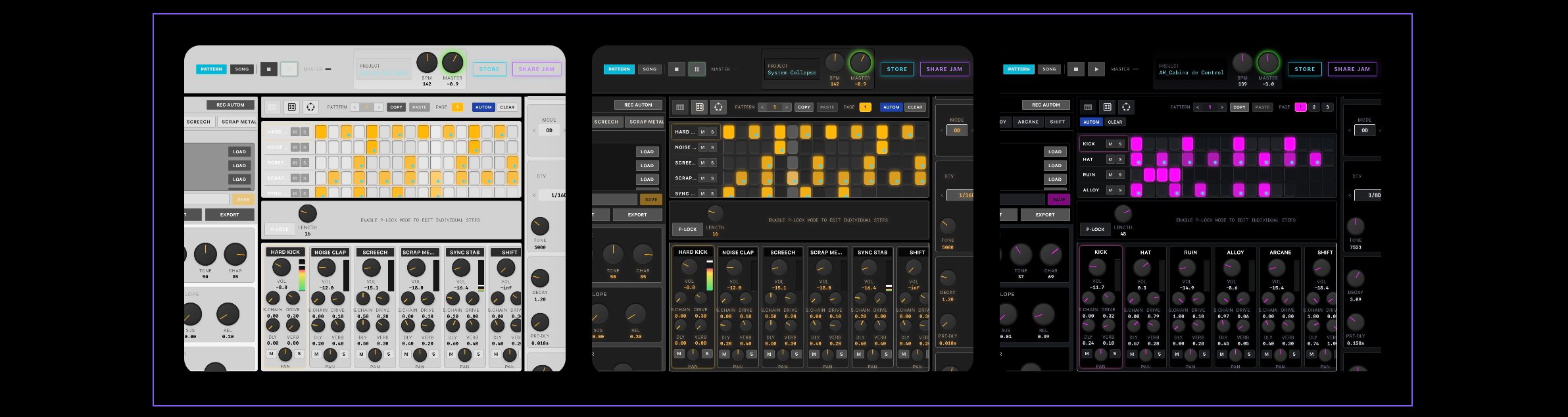The width and height of the screenshot is (1568, 417).
Task: Solo HAT track in magenta panel
Action: pyautogui.click(x=1120, y=159)
